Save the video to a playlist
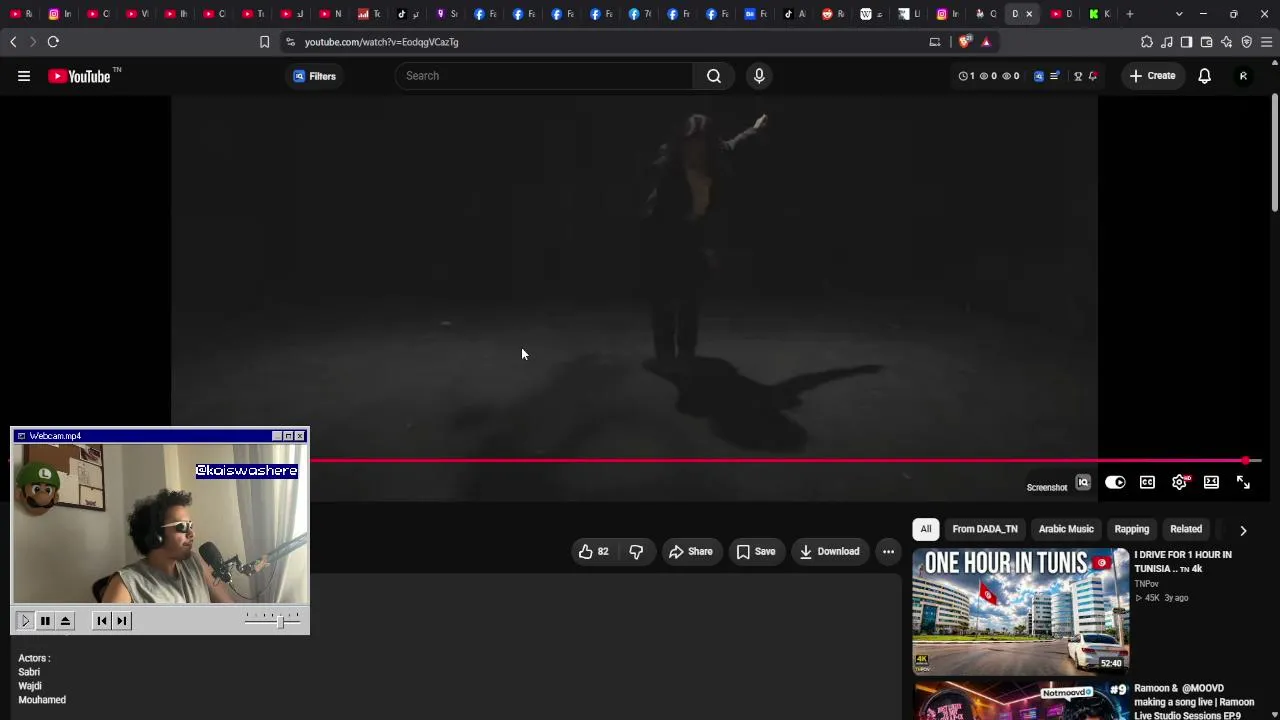 [756, 552]
